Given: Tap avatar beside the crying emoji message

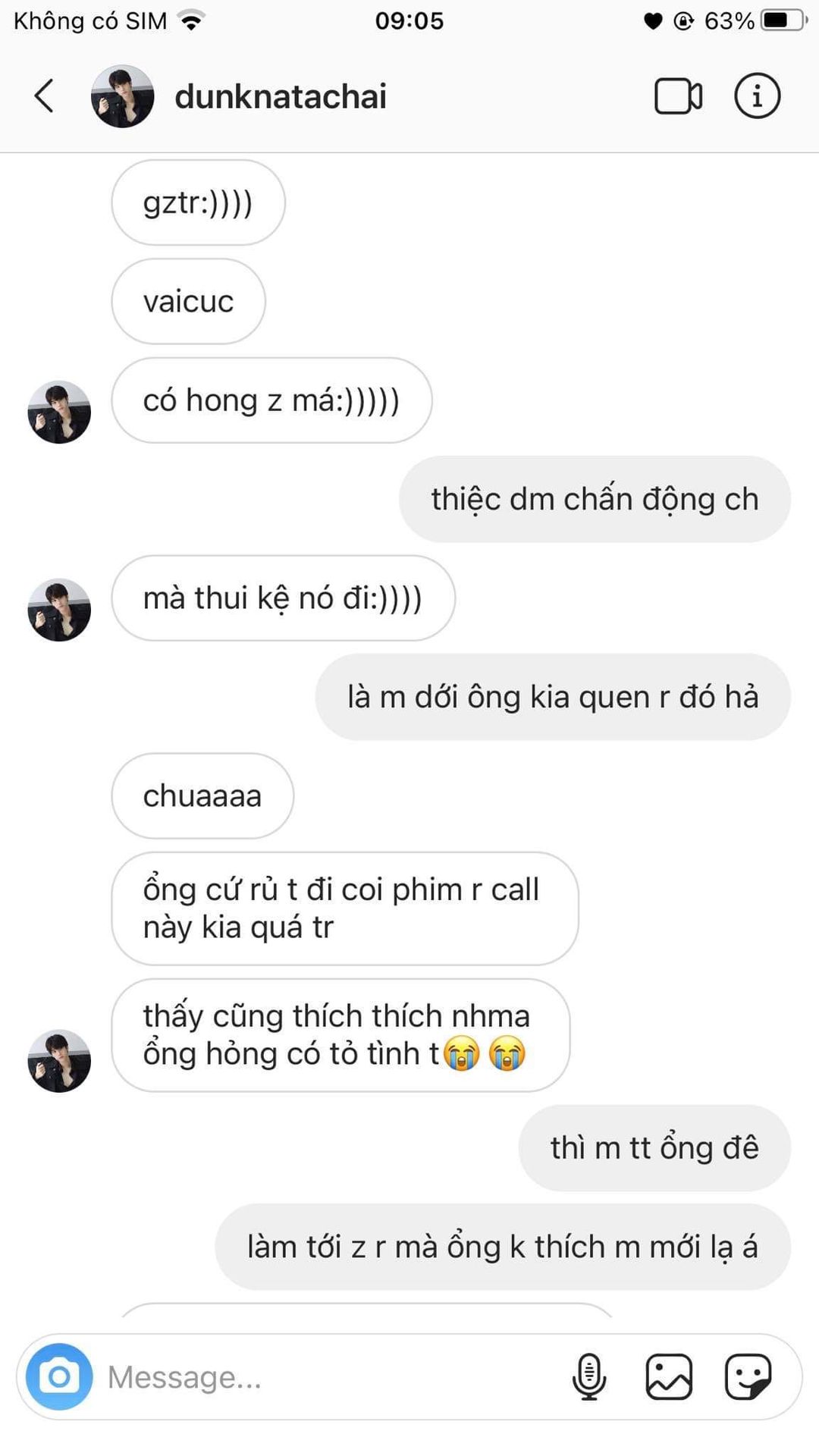Looking at the screenshot, I should [x=59, y=1061].
